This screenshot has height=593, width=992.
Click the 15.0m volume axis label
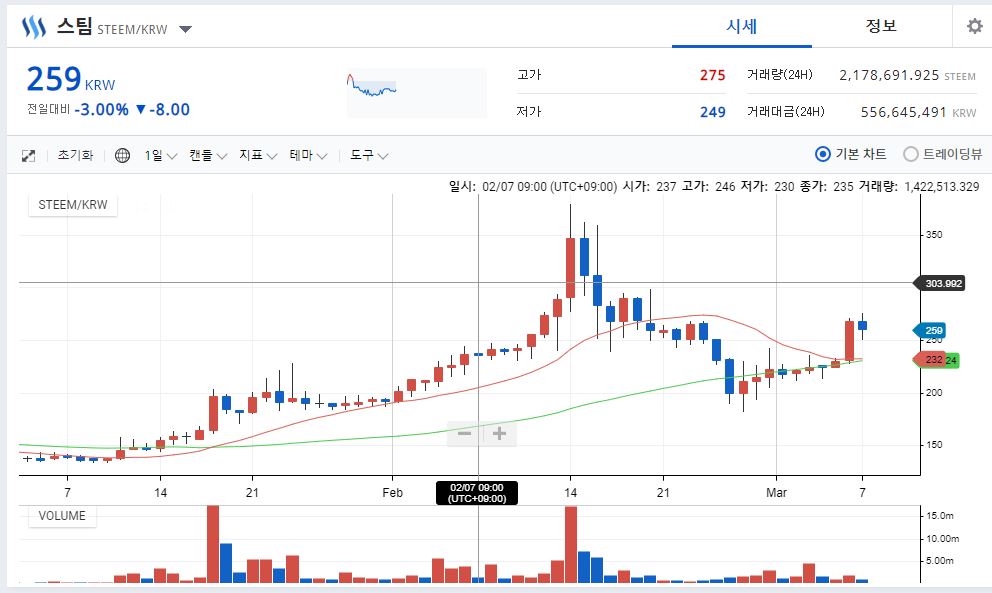tap(939, 516)
